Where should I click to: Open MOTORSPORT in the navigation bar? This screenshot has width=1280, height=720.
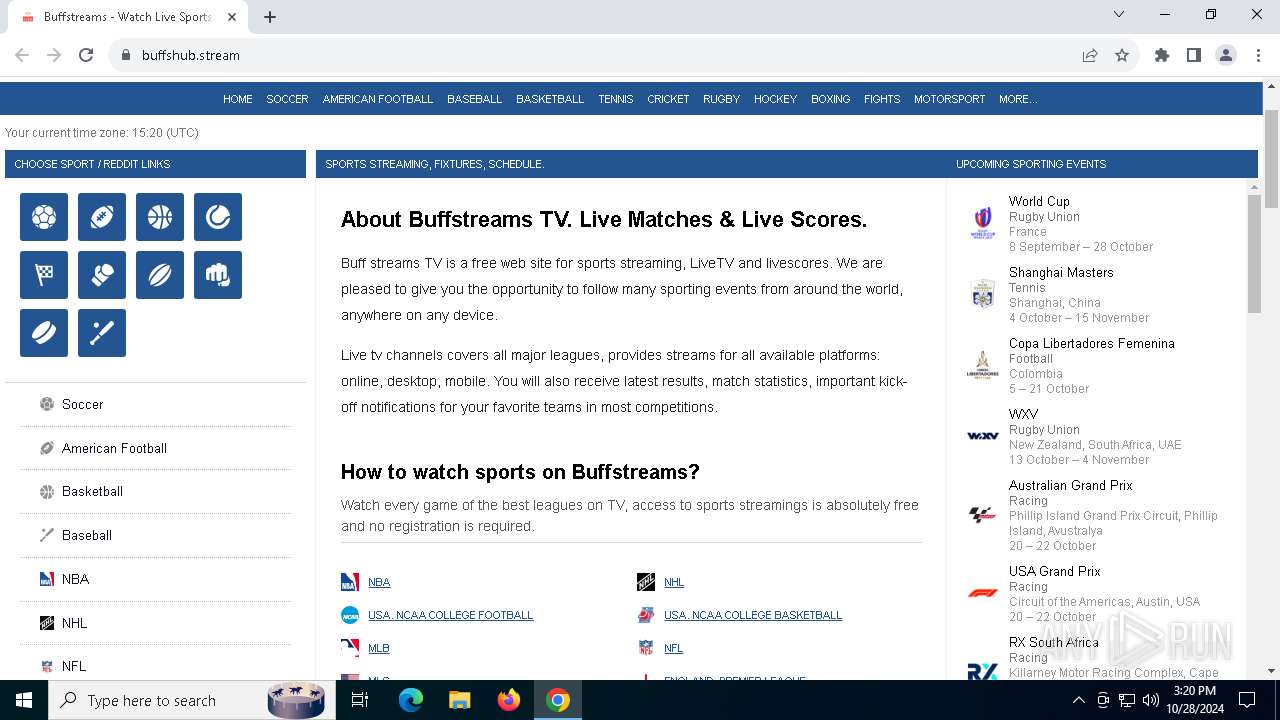[950, 99]
